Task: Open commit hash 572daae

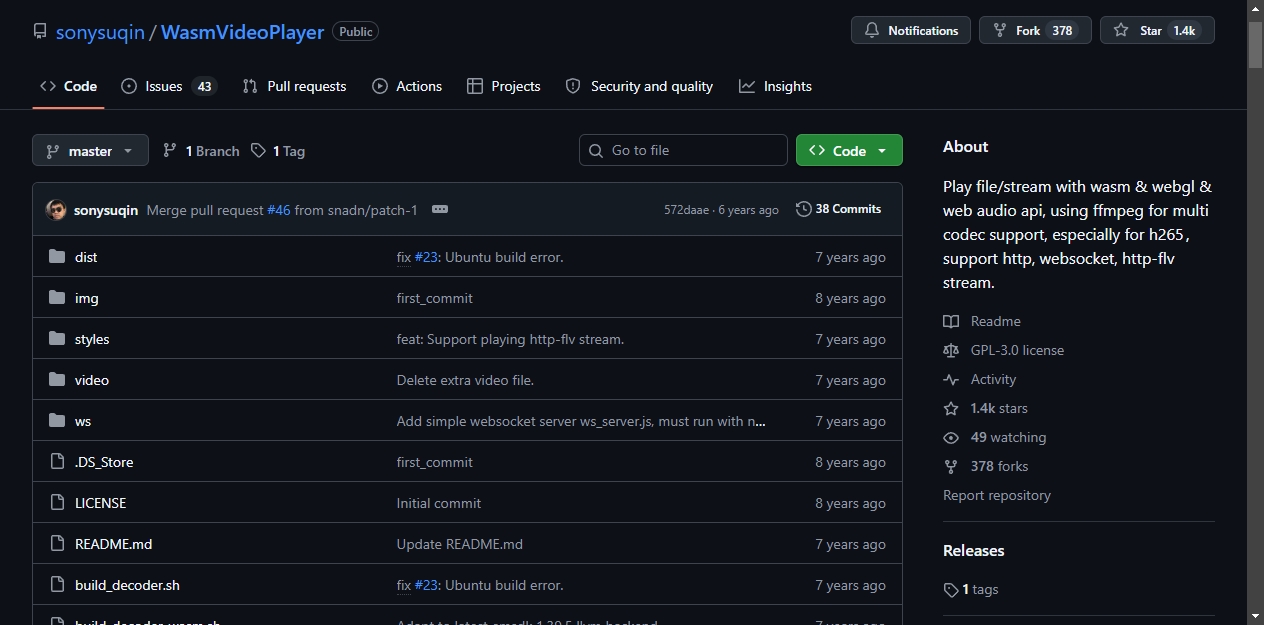Action: tap(686, 210)
